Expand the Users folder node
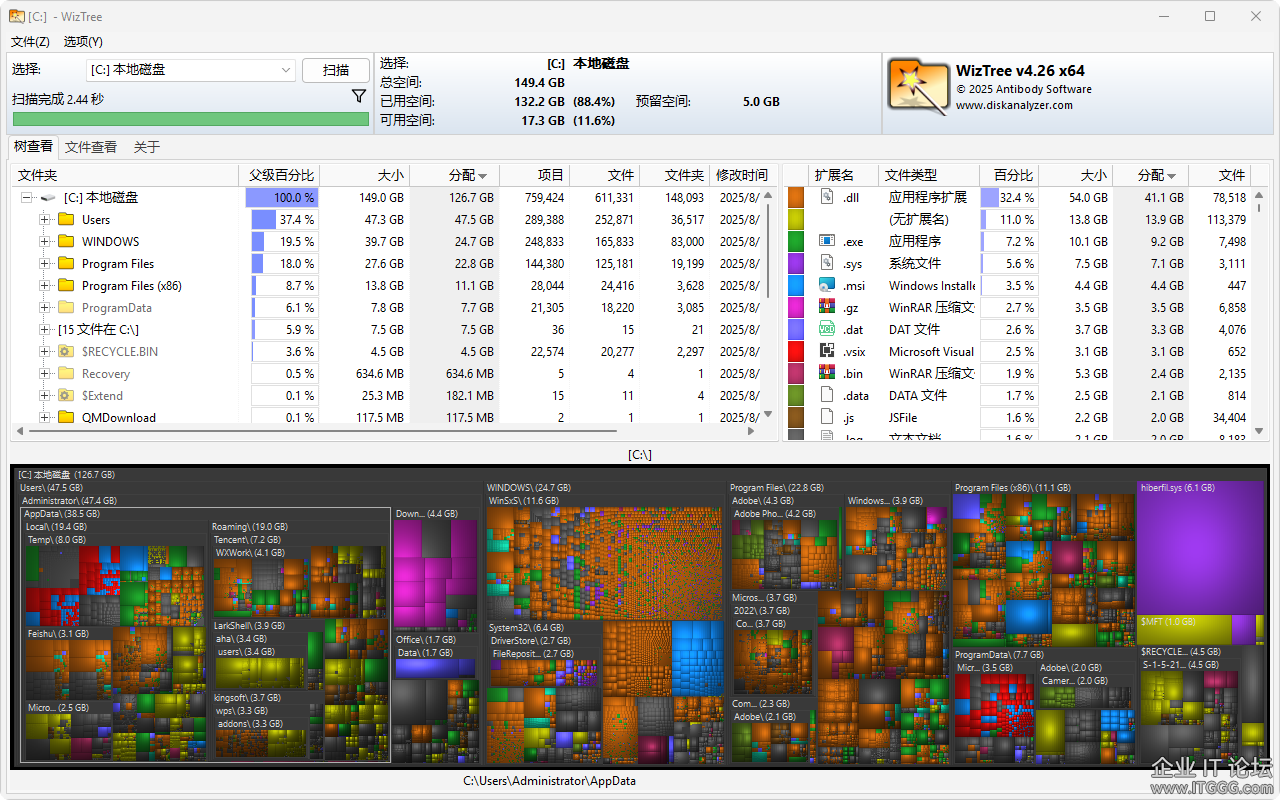Image resolution: width=1280 pixels, height=800 pixels. (44, 220)
